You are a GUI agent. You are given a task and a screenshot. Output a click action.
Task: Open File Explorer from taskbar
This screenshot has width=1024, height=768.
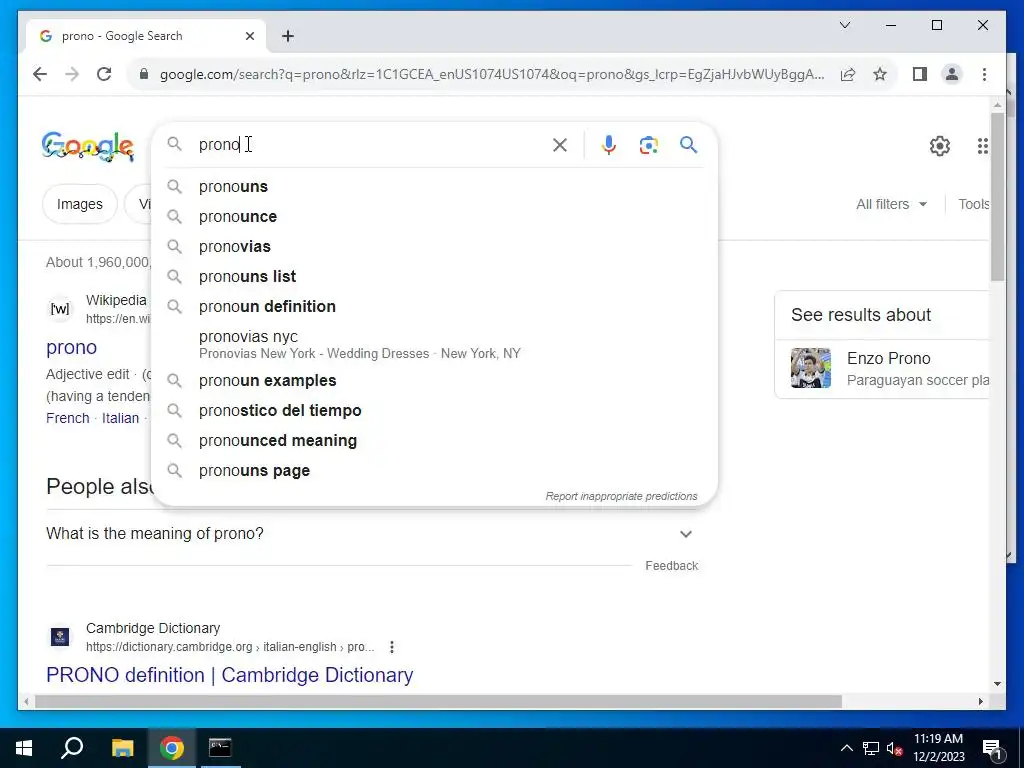[122, 748]
